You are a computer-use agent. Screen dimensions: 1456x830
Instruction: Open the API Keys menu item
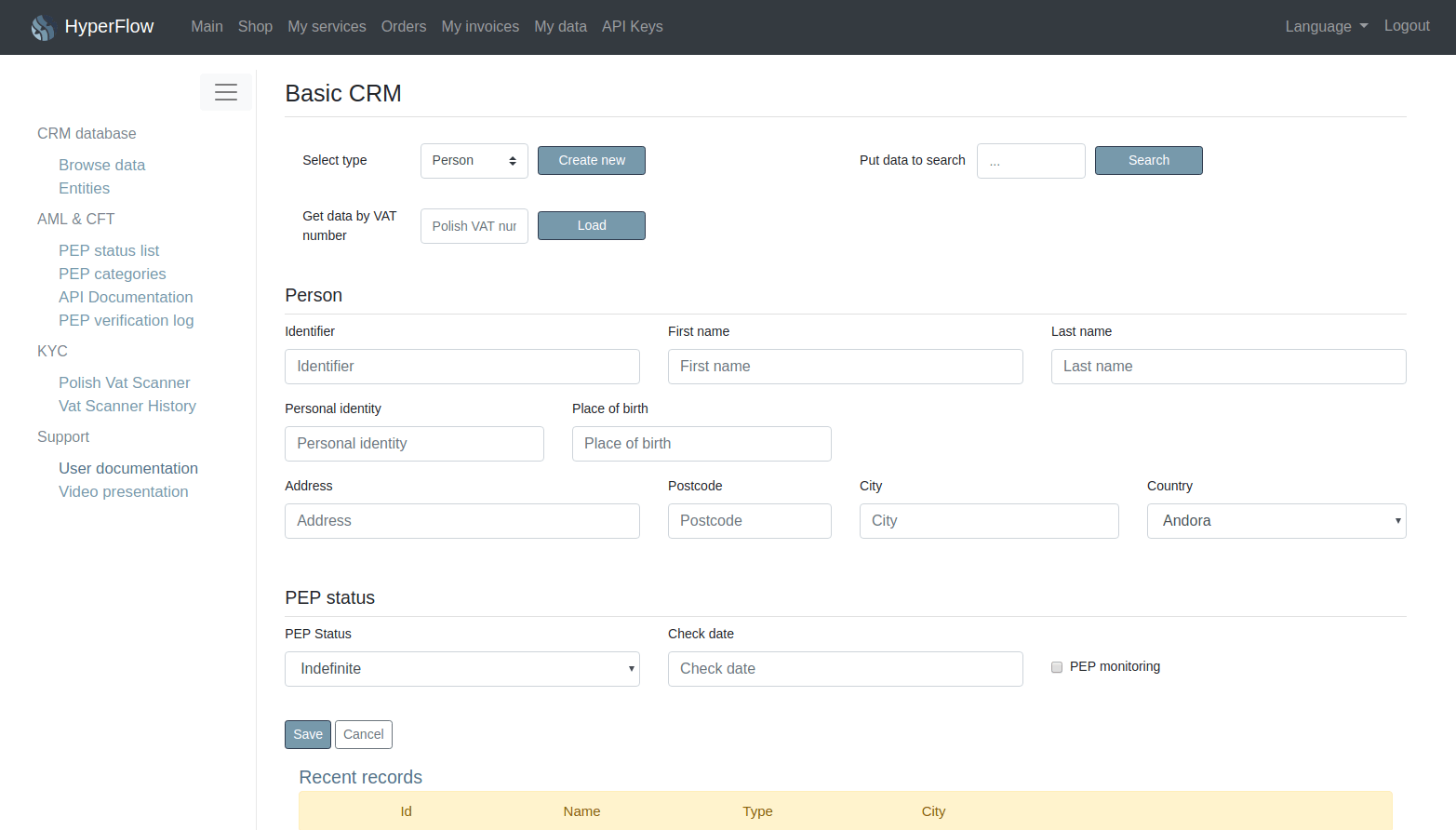tap(632, 26)
